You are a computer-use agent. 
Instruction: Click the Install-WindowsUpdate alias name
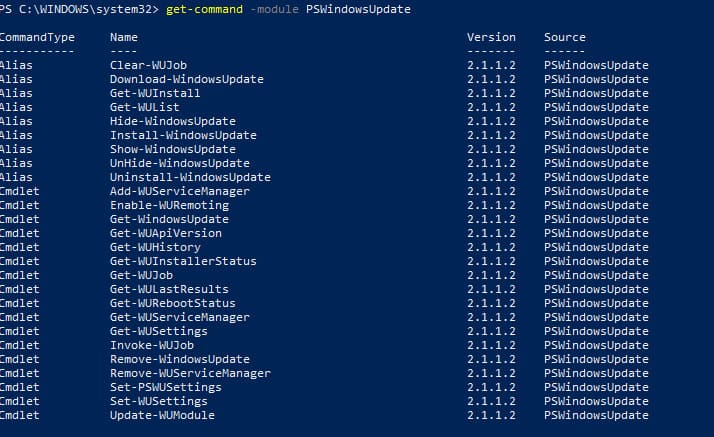coord(183,135)
